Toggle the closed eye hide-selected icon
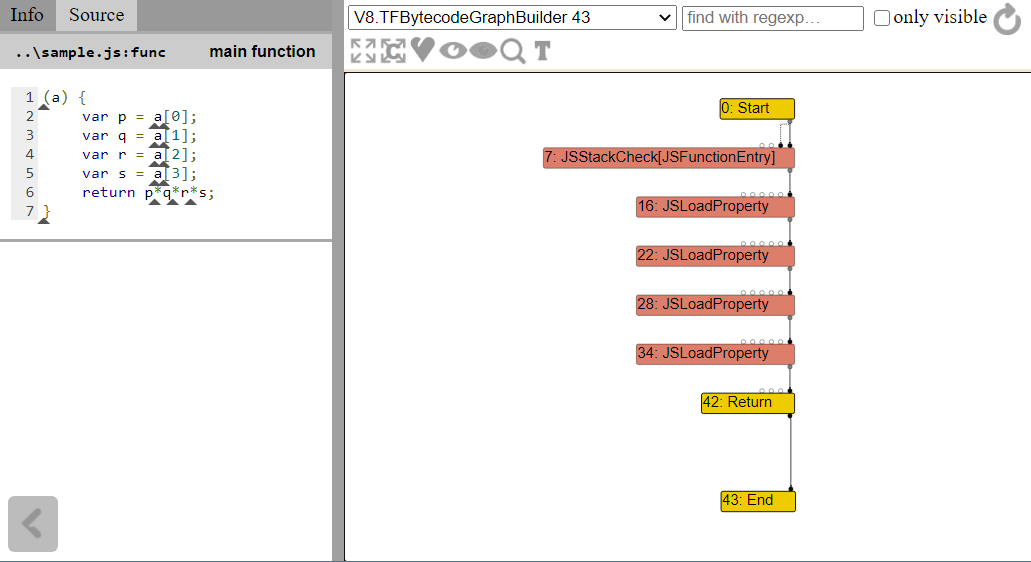 [483, 51]
